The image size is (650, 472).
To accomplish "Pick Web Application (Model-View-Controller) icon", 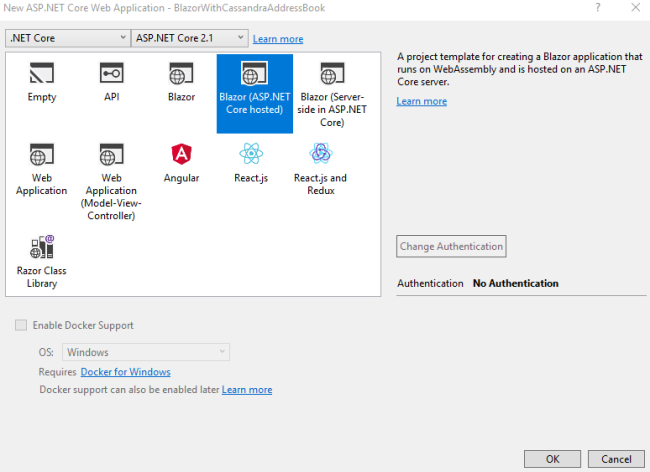I will [112, 154].
